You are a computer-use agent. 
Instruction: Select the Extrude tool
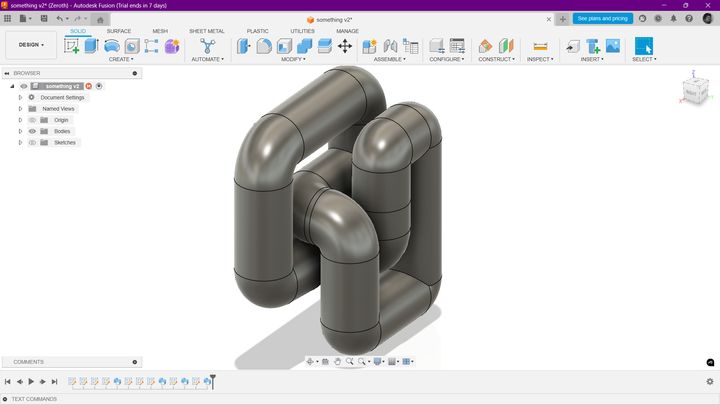point(91,46)
